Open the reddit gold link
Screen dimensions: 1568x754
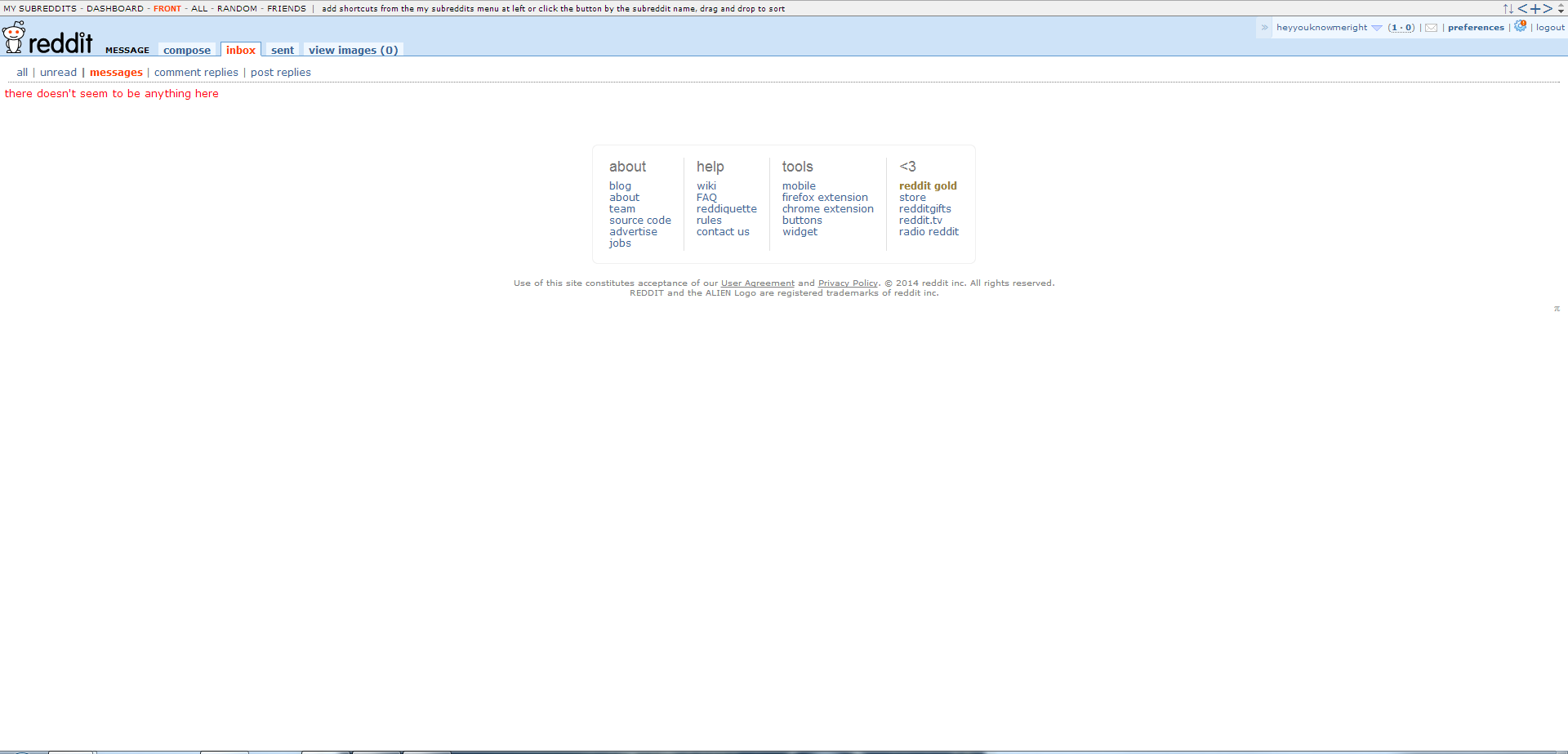pos(928,186)
